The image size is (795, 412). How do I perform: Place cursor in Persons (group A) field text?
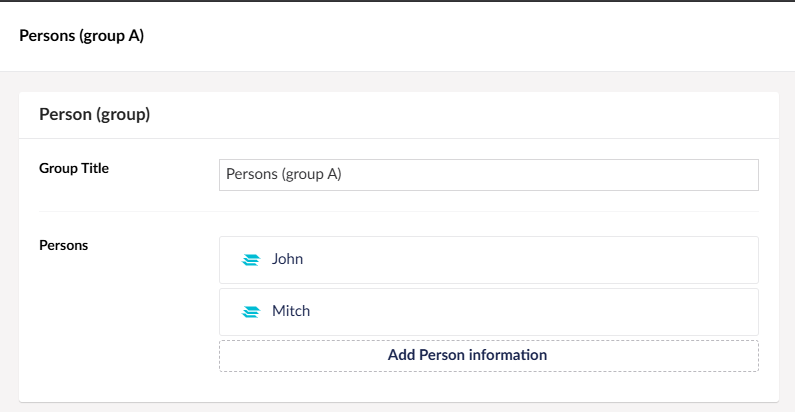pos(284,174)
